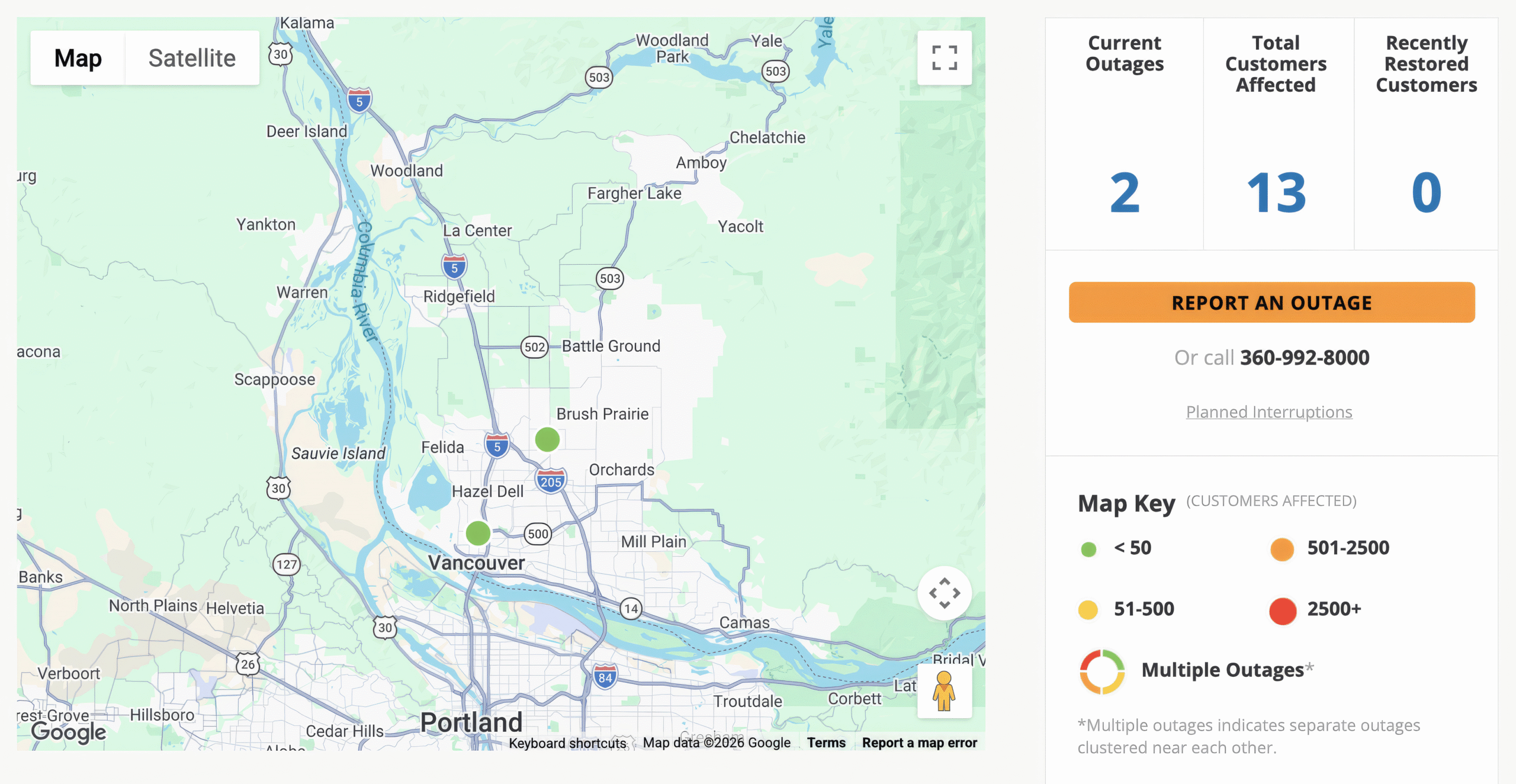
Task: Select the green outage marker near Vancouver
Action: [x=478, y=533]
